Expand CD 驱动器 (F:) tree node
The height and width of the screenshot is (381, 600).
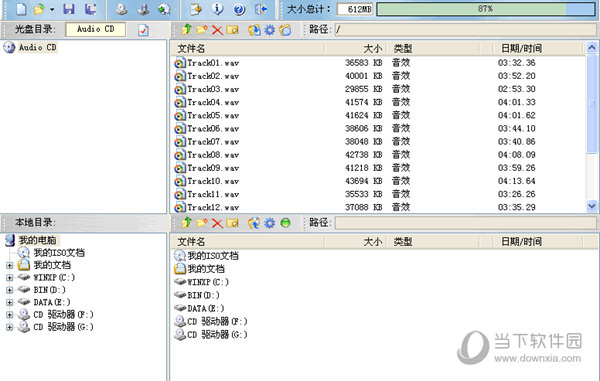tap(10, 315)
